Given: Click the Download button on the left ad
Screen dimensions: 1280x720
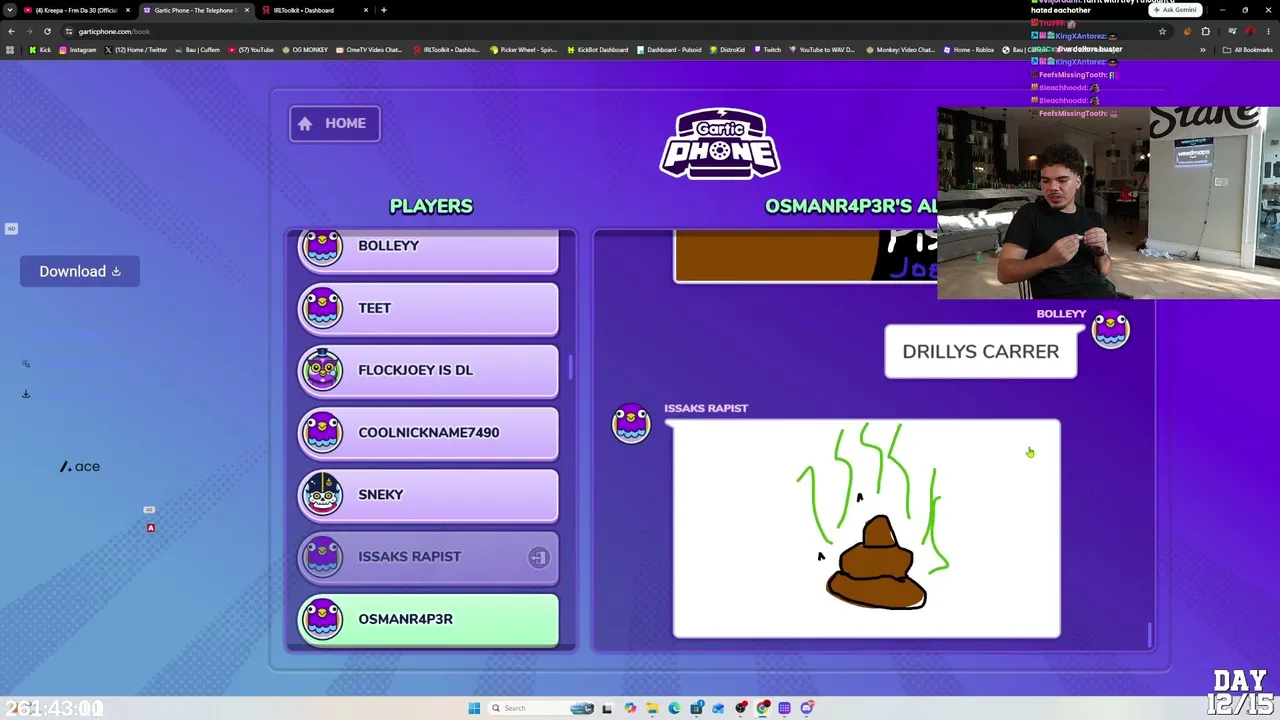Looking at the screenshot, I should 80,271.
